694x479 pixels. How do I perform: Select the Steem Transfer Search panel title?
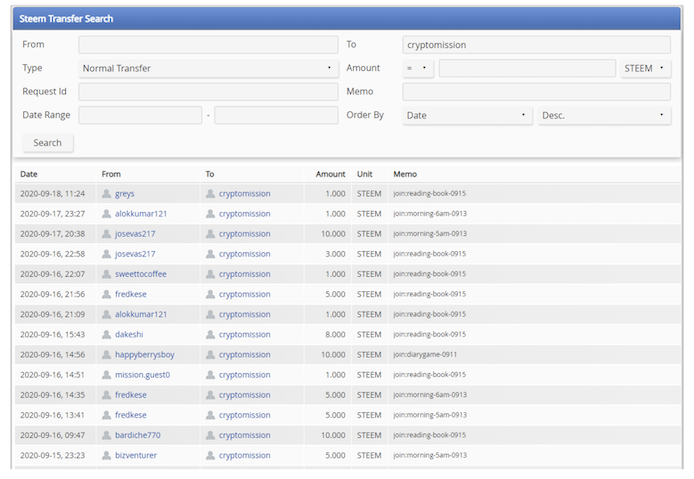66,19
